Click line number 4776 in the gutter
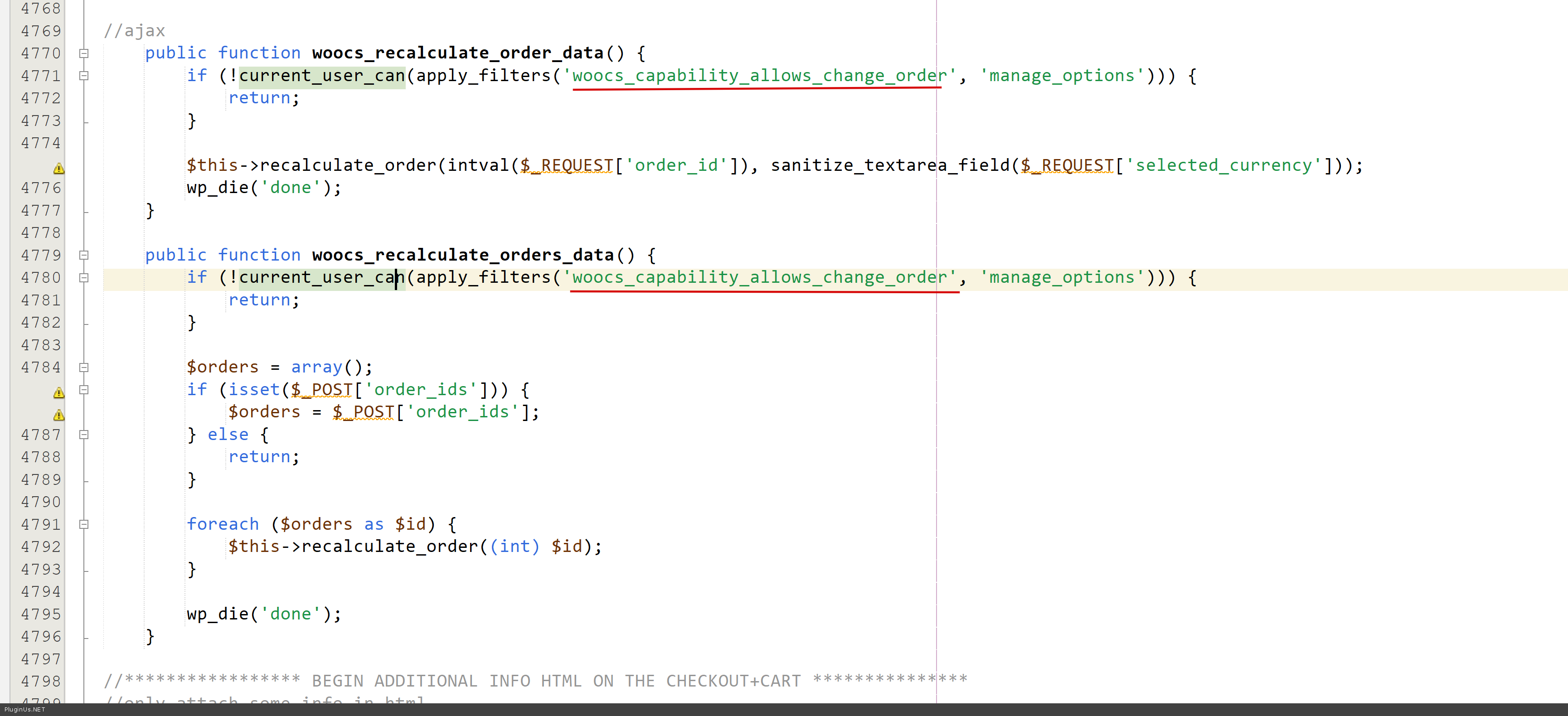Viewport: 1568px width, 716px height. 41,188
